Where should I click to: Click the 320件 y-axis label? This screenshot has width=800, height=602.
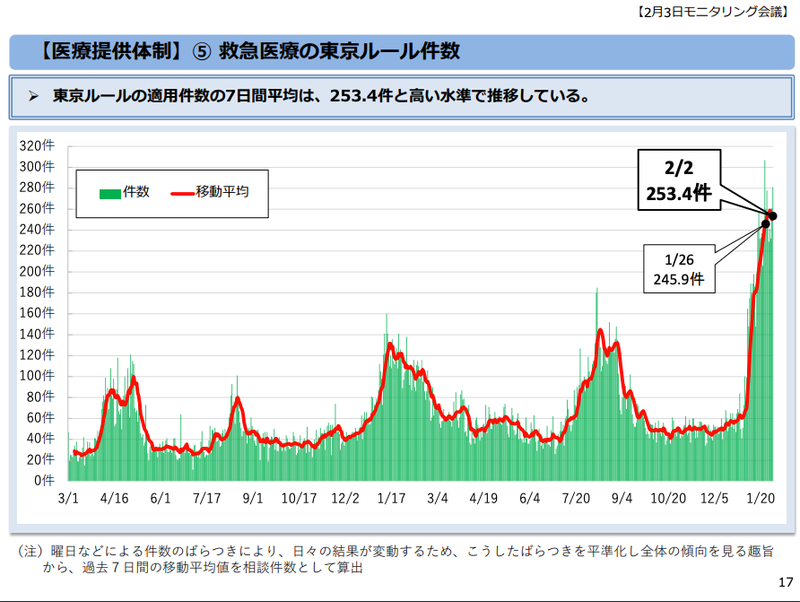coord(37,146)
